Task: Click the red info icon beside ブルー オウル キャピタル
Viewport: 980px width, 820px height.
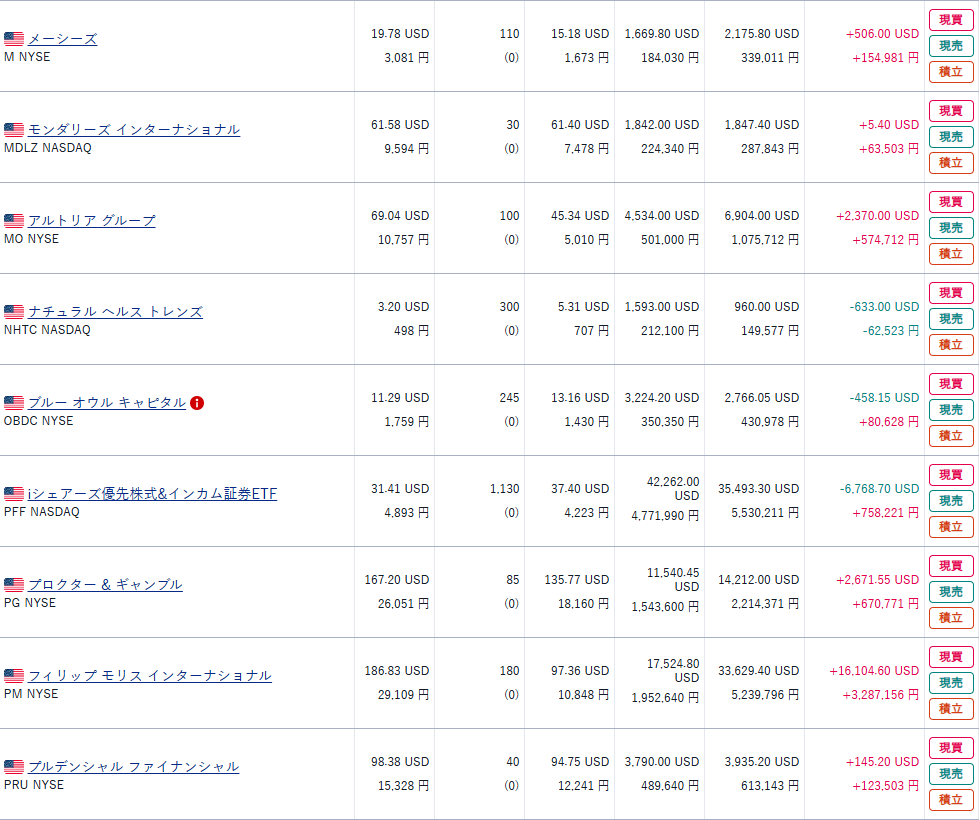Action: [x=197, y=403]
